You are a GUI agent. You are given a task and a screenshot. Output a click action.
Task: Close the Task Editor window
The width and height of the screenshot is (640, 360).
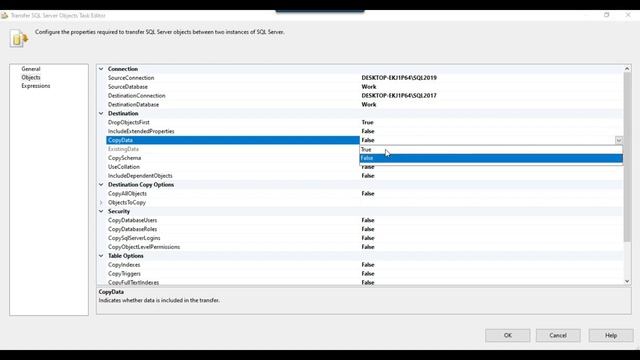pos(628,15)
